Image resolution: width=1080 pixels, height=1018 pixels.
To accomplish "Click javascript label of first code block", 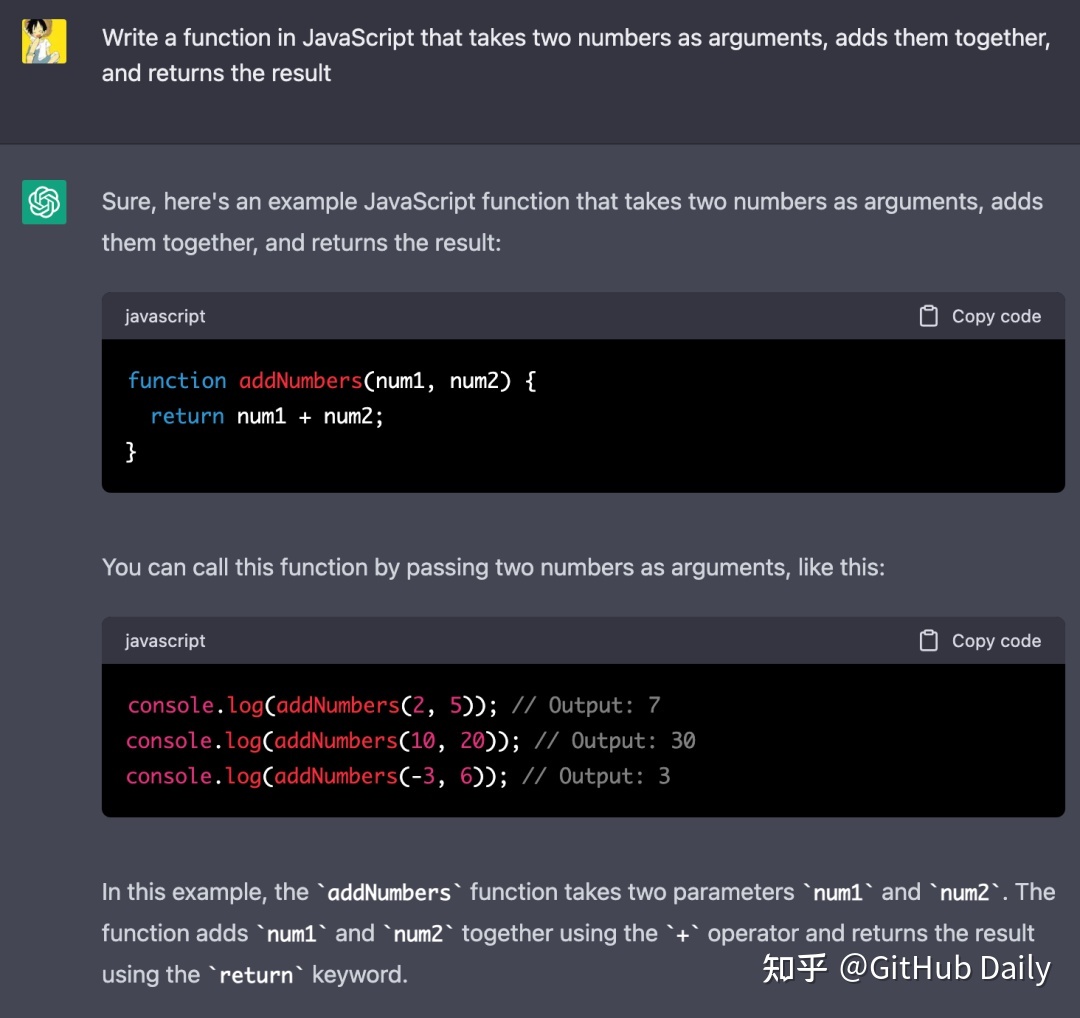I will (x=165, y=316).
